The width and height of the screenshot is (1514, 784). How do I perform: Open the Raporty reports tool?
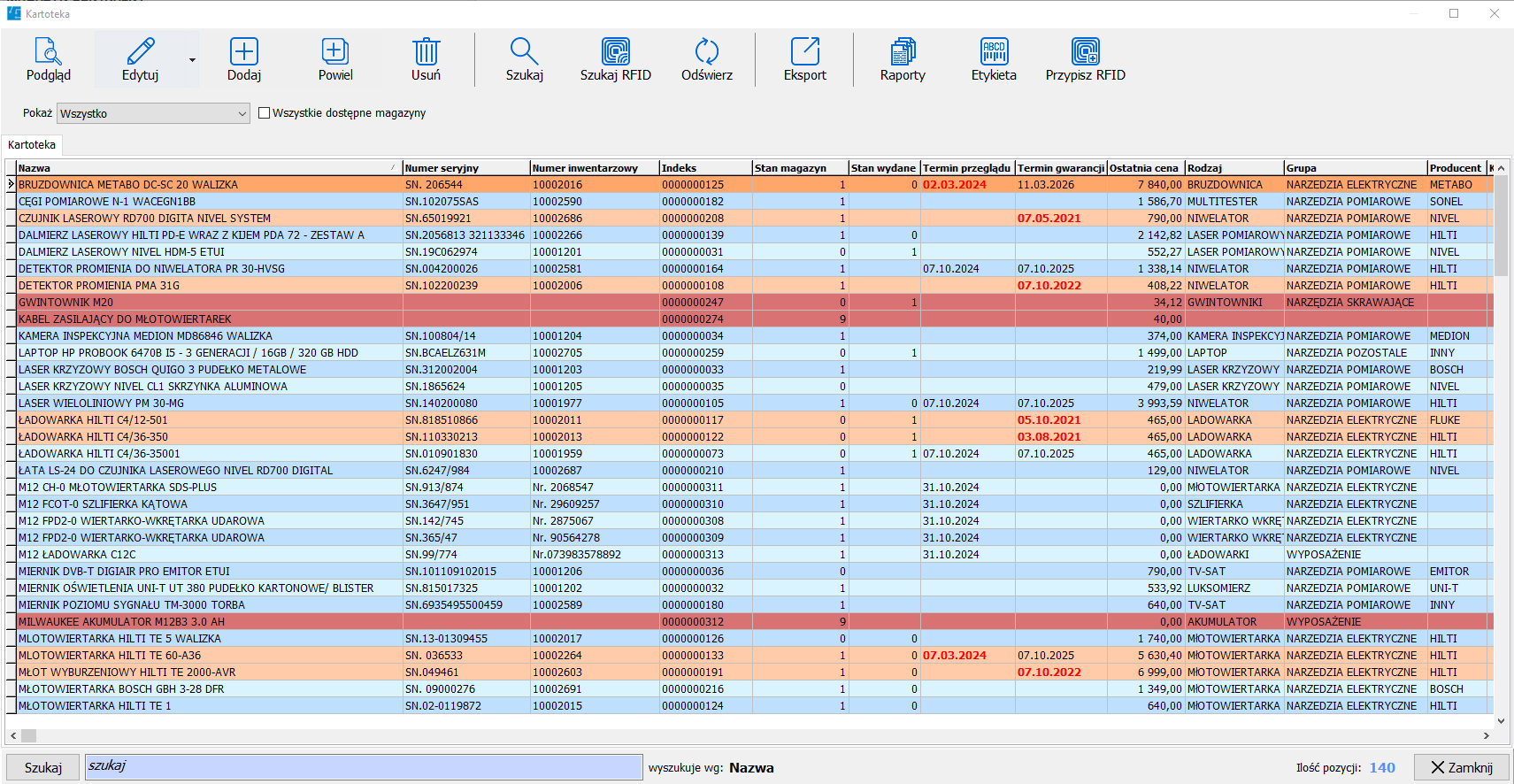point(903,59)
